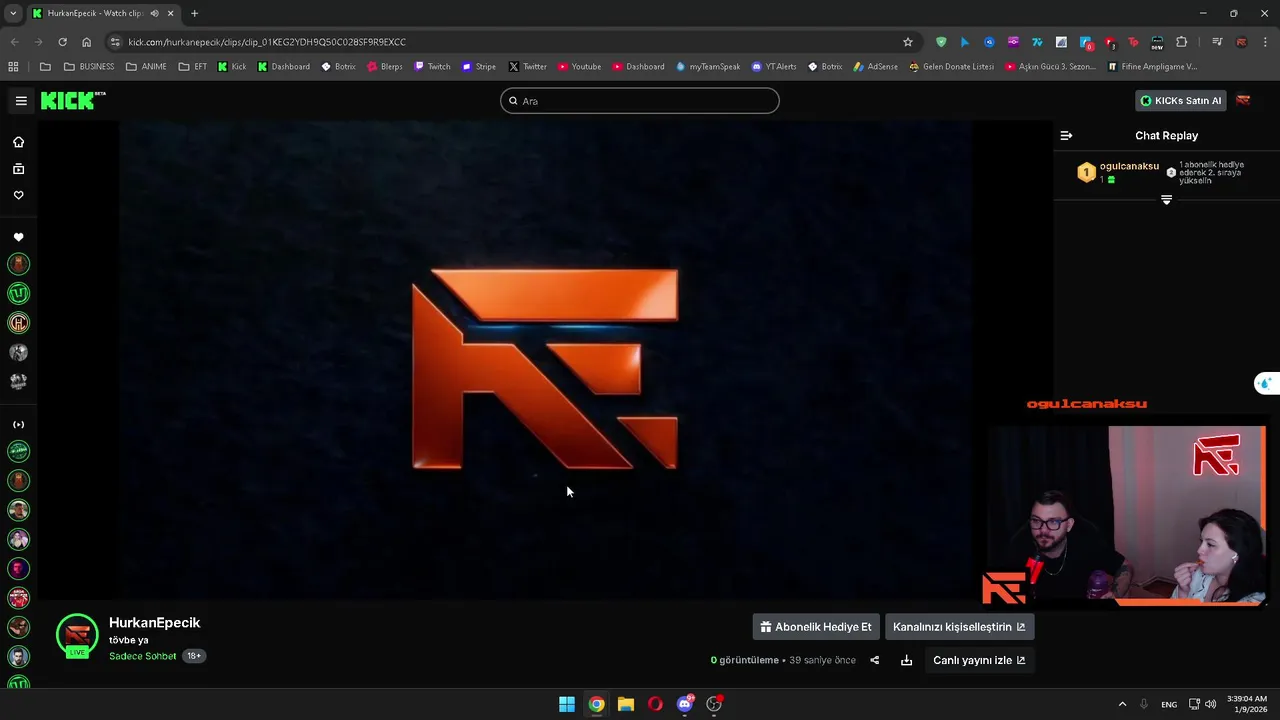Open the Home icon in Kick sidebar

click(x=18, y=142)
